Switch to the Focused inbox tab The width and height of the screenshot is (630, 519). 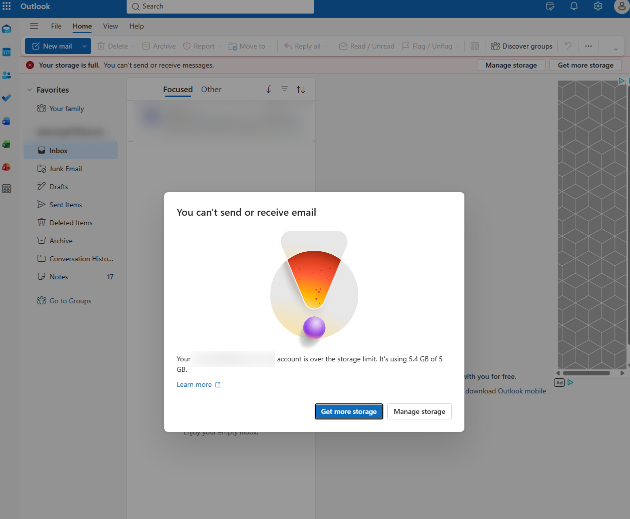(x=178, y=89)
